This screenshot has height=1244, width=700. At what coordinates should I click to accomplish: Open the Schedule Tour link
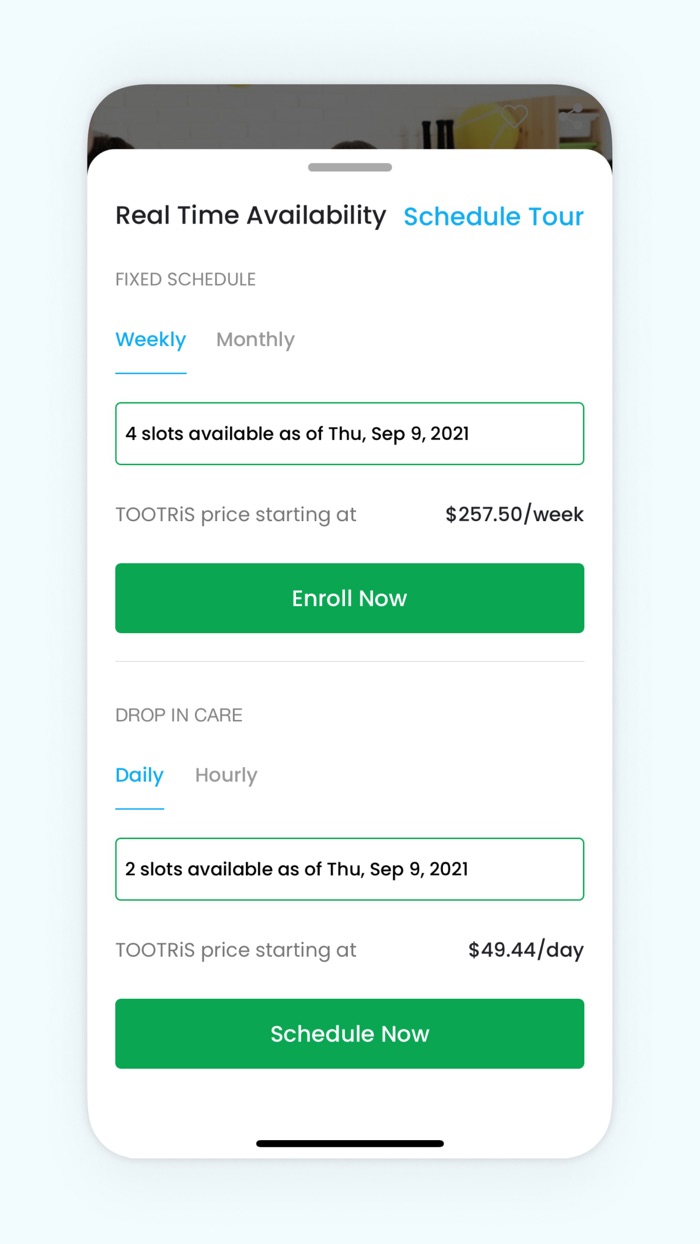pyautogui.click(x=493, y=216)
